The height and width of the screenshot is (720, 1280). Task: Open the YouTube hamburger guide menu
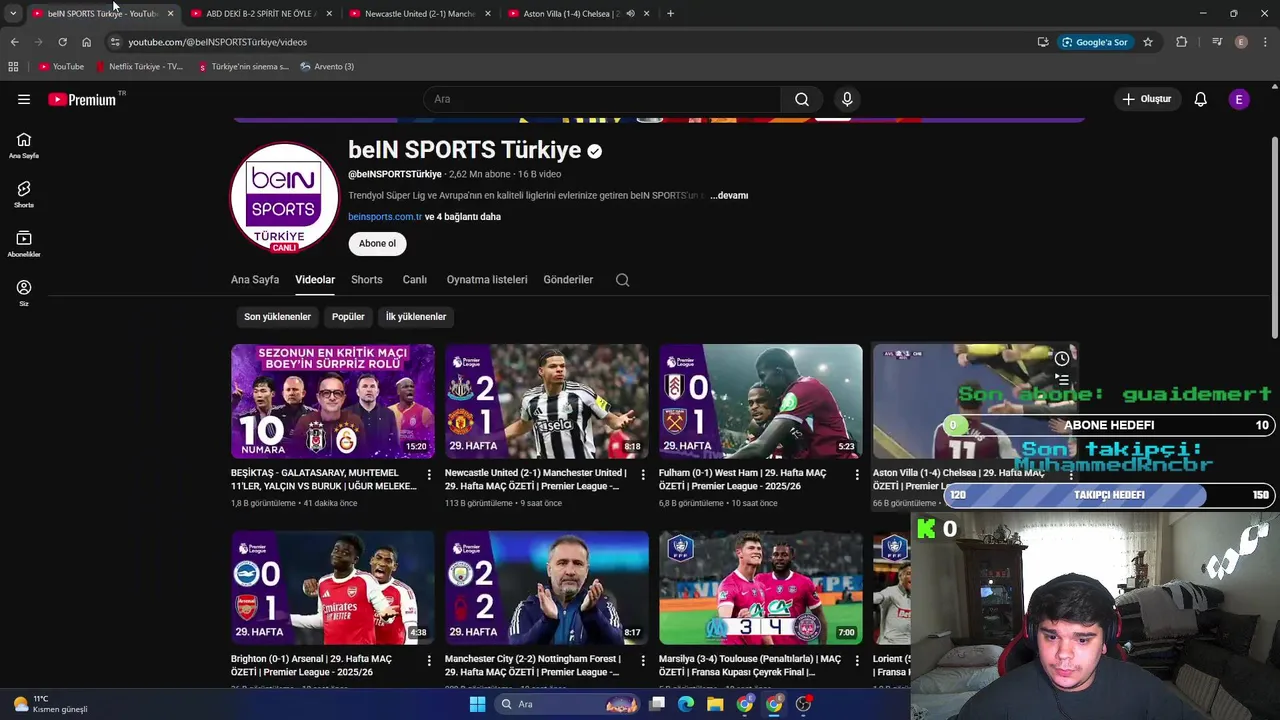tap(24, 99)
